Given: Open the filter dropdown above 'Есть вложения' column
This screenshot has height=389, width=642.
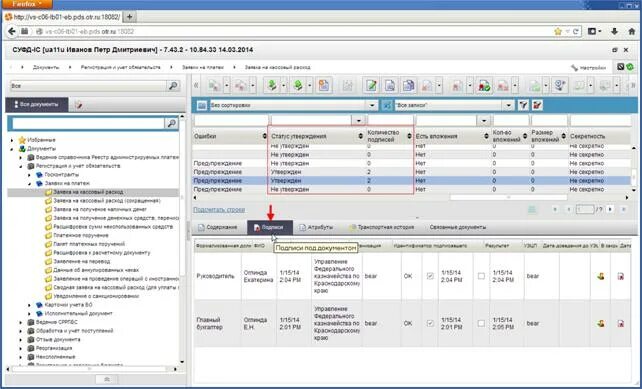Looking at the screenshot, I should pyautogui.click(x=484, y=120).
